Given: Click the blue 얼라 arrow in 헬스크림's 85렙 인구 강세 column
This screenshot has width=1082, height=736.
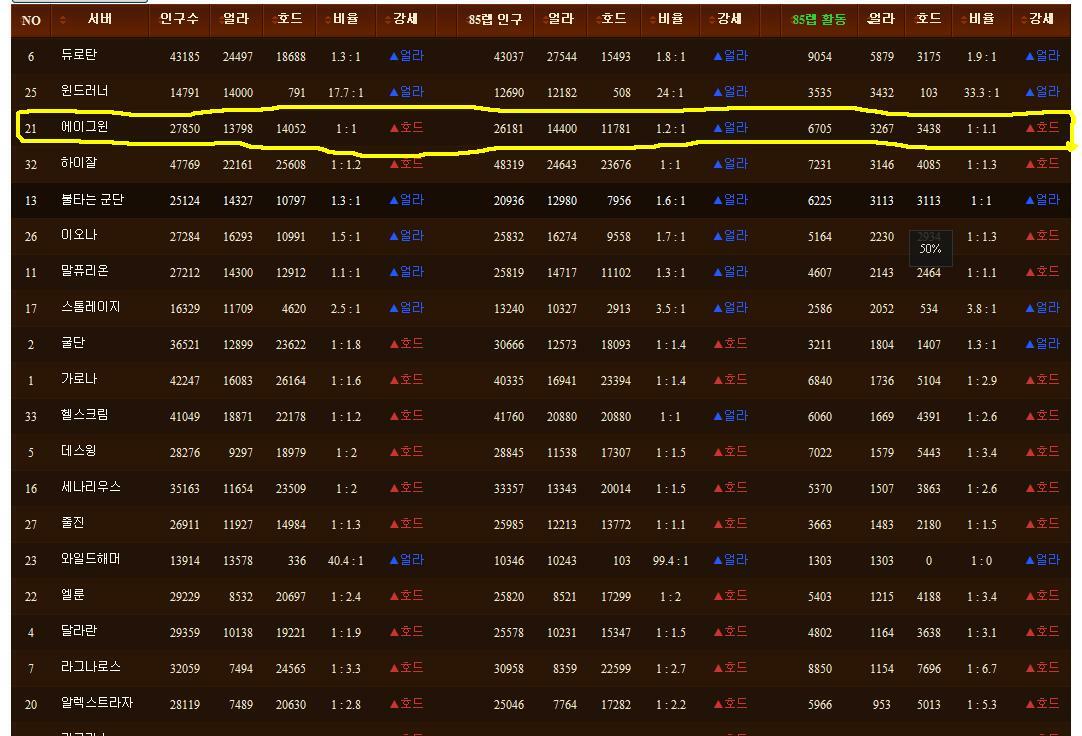Looking at the screenshot, I should pos(730,416).
